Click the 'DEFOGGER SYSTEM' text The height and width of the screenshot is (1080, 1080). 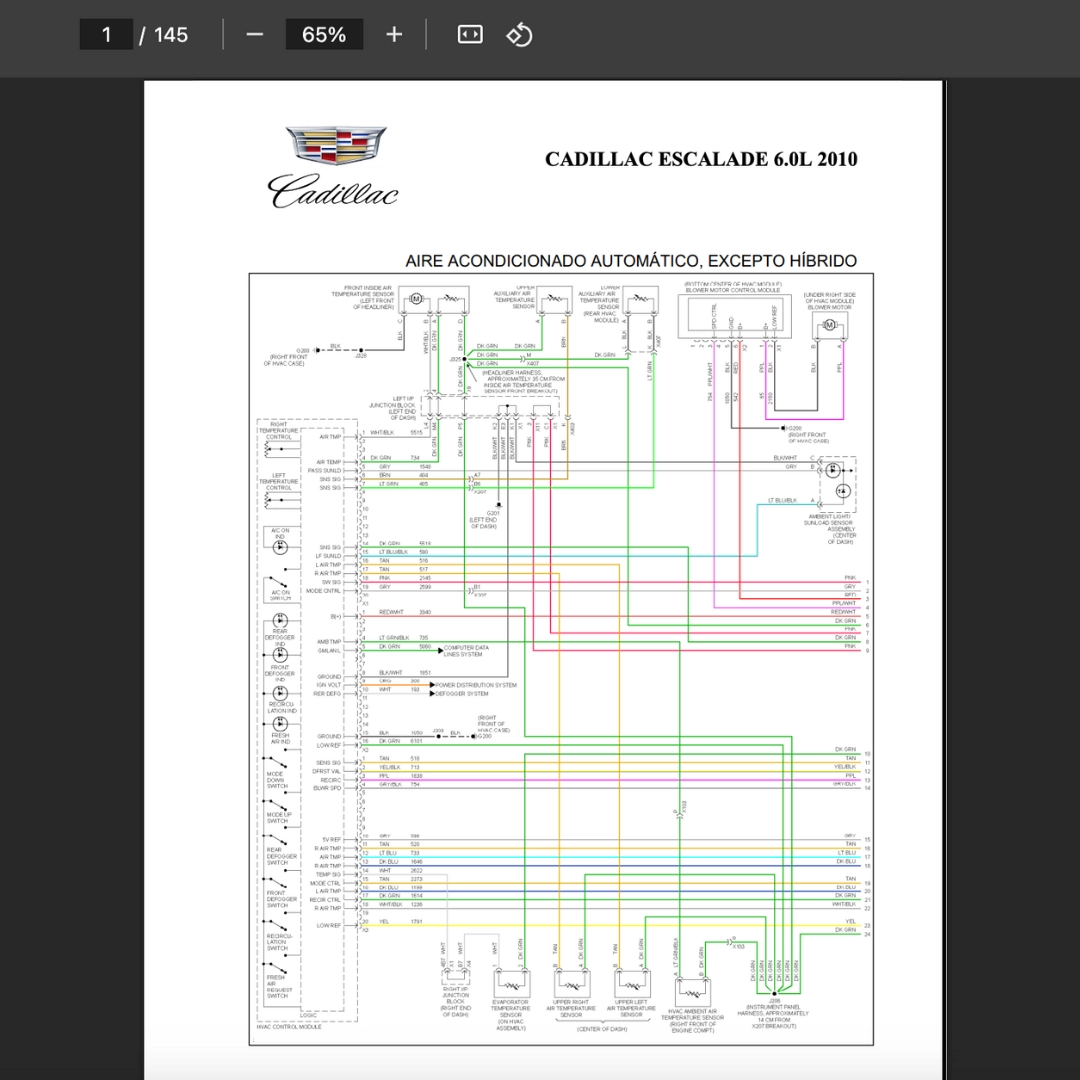pos(461,694)
